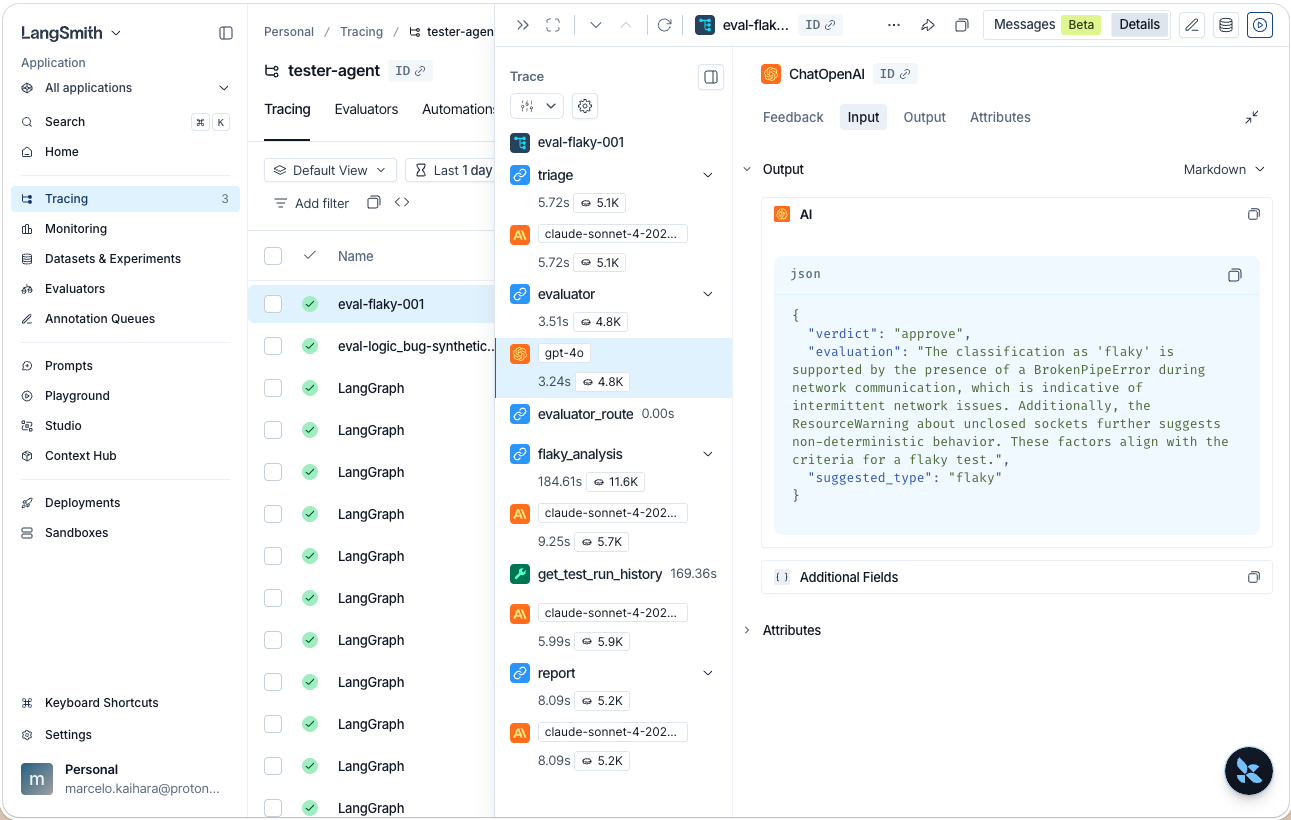Image resolution: width=1291 pixels, height=820 pixels.
Task: Collapse the evaluator node
Action: click(708, 294)
